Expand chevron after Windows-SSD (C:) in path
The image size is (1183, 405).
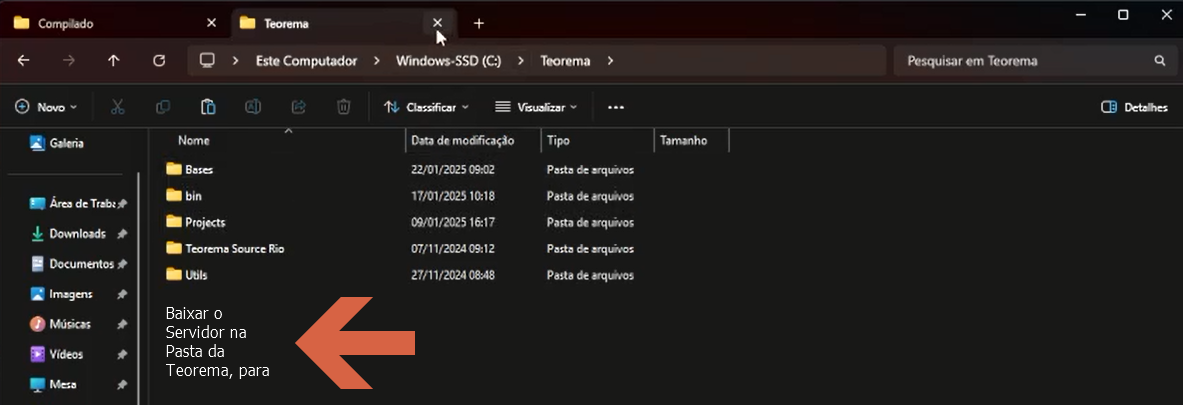pyautogui.click(x=521, y=61)
